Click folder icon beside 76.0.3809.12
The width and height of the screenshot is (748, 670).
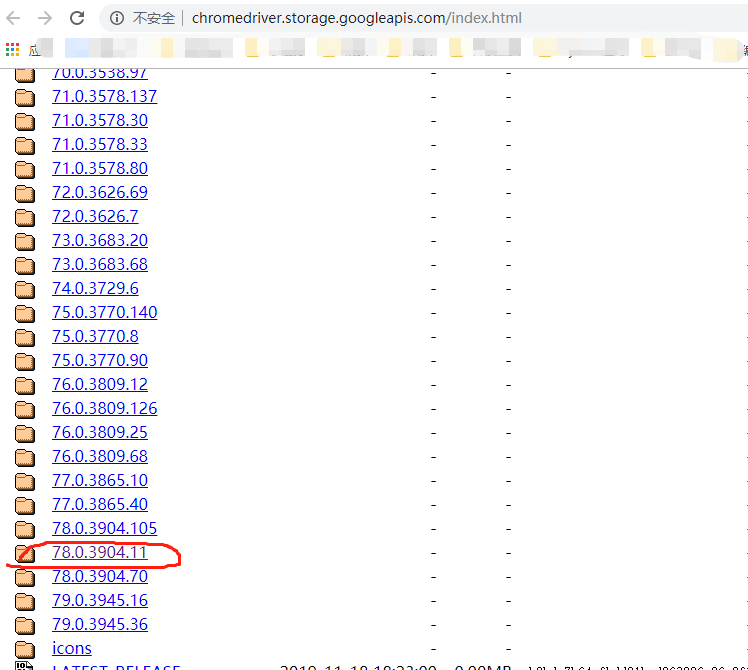[x=25, y=385]
